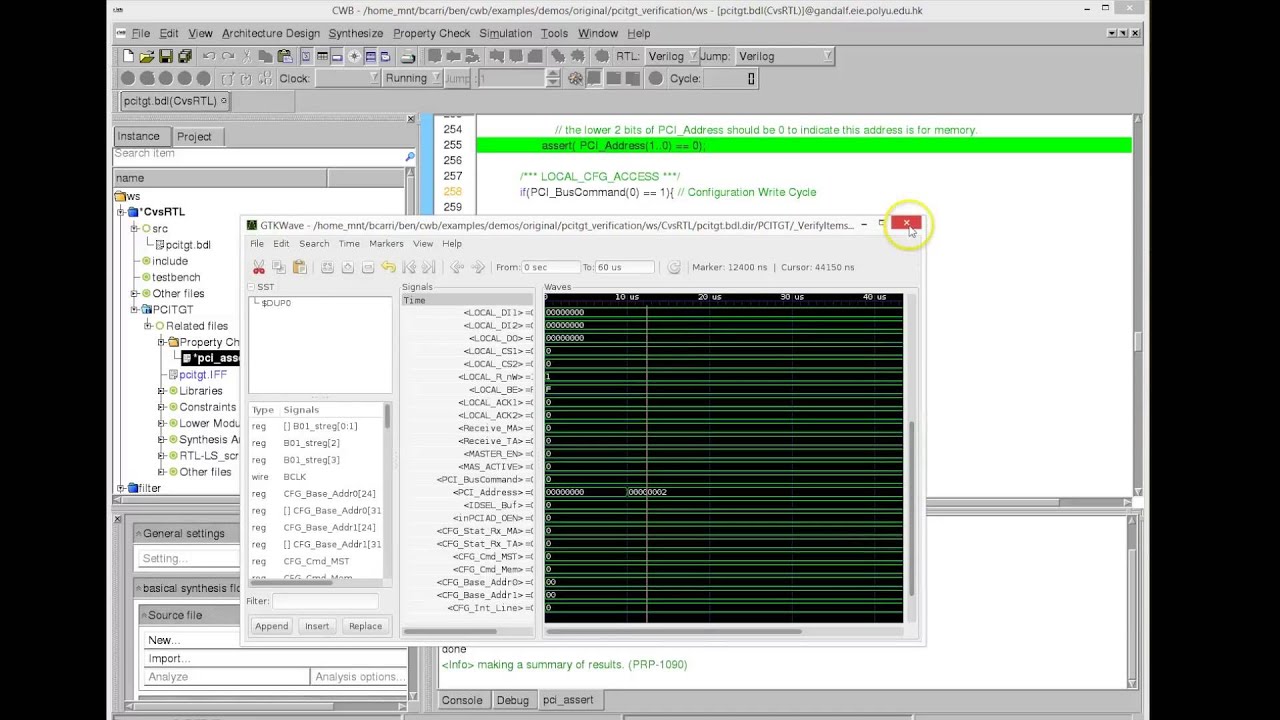Click the Insert button in GTKWave
The image size is (1280, 720).
click(x=317, y=626)
